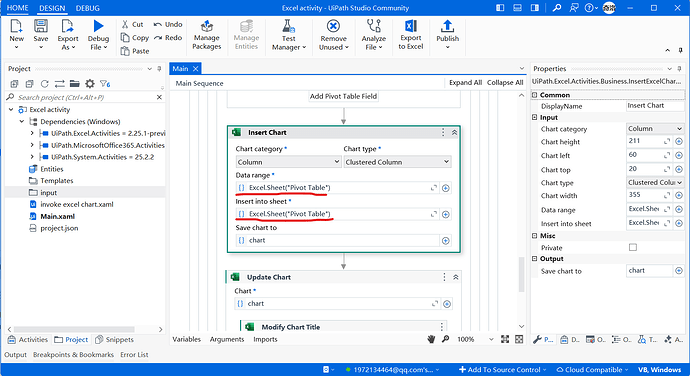Click Save chart to field
This screenshot has height=376, width=690.
338,240
